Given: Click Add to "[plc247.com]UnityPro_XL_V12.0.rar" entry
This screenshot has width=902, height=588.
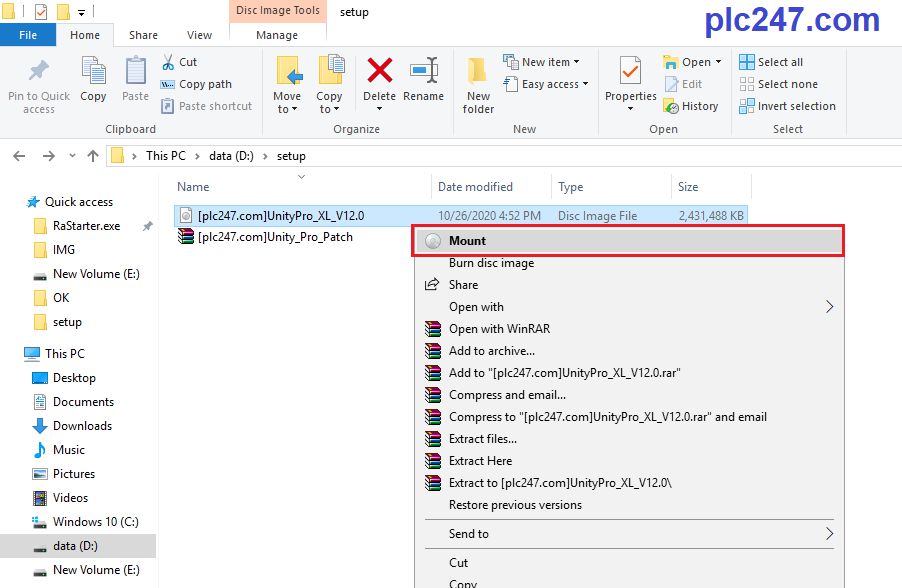Looking at the screenshot, I should (628, 373).
